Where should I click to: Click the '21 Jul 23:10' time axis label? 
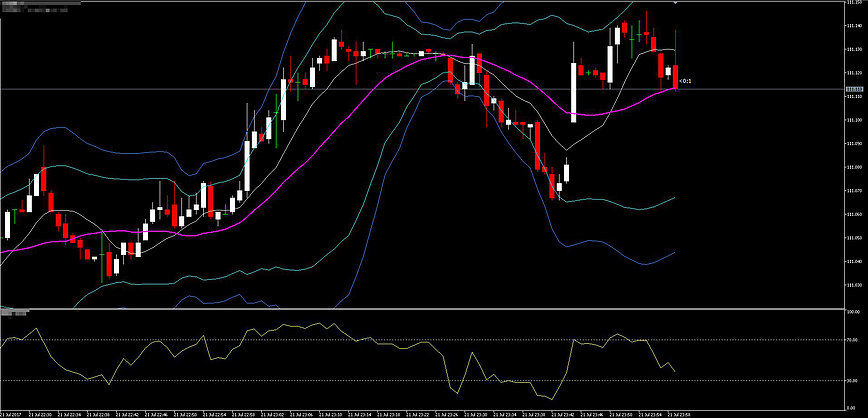click(x=332, y=415)
